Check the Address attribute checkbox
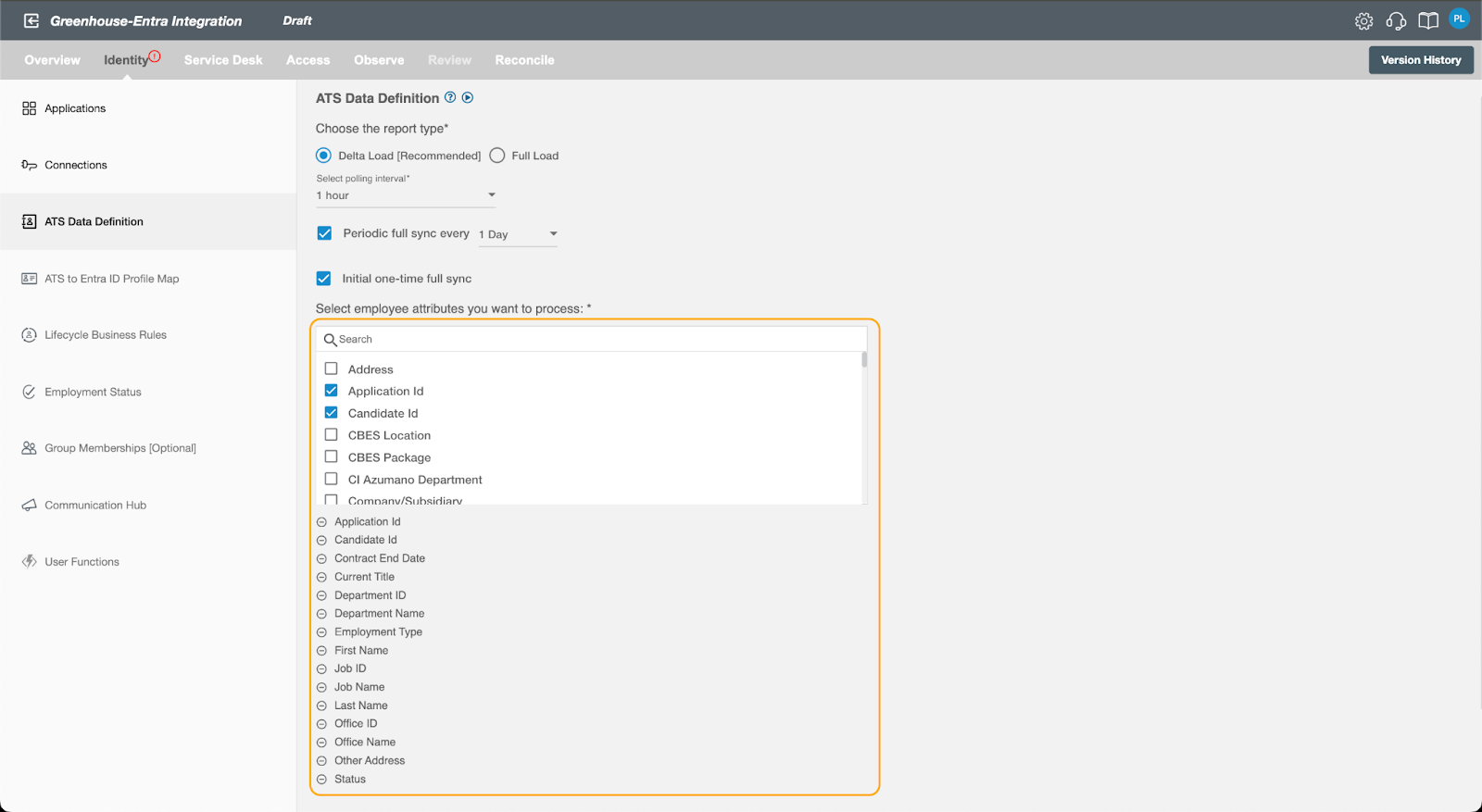Viewport: 1482px width, 812px height. 331,369
